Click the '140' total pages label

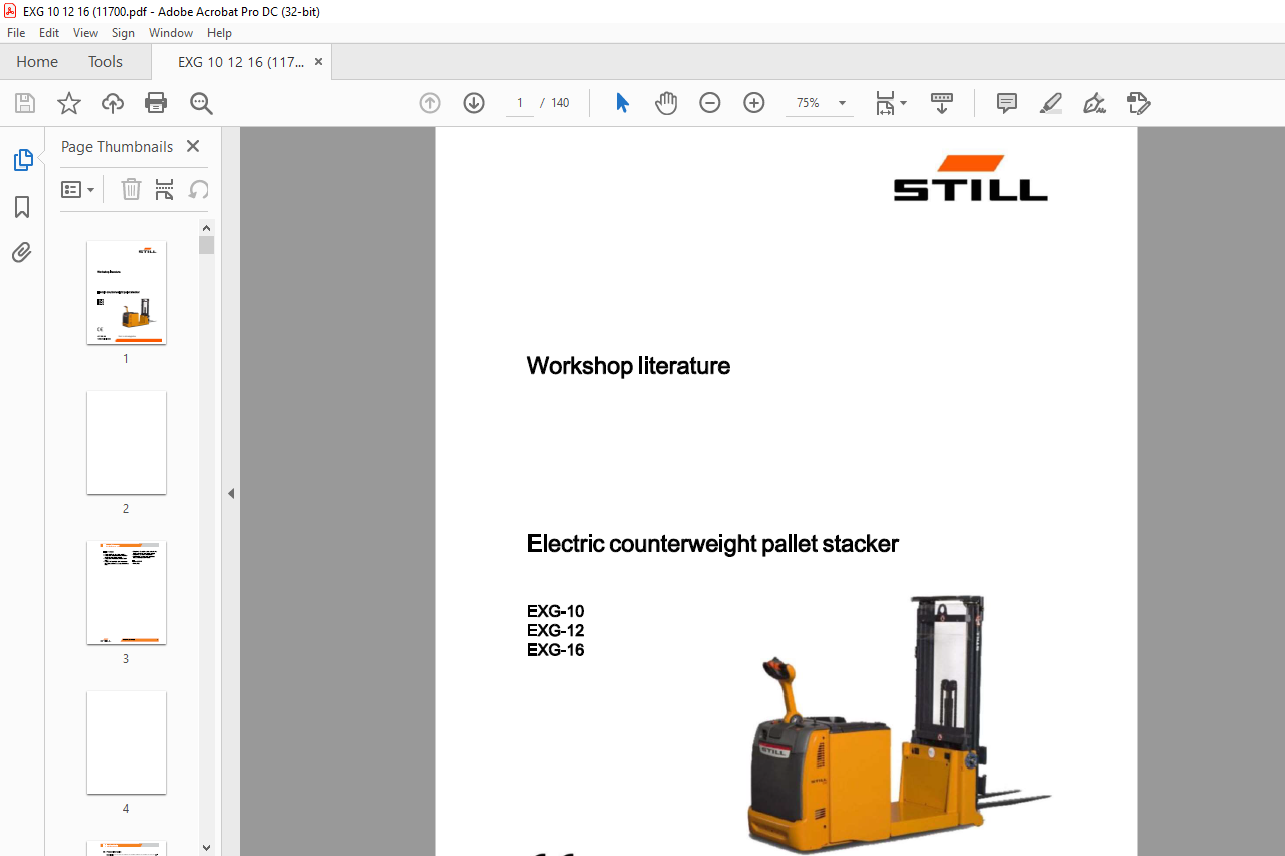click(x=560, y=103)
